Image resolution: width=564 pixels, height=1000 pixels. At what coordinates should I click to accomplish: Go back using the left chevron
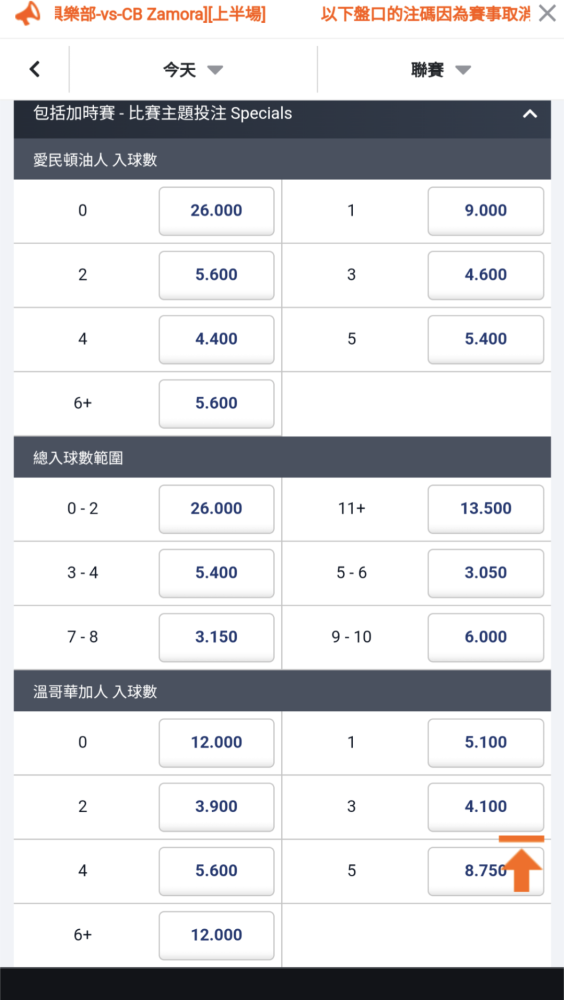pyautogui.click(x=35, y=69)
